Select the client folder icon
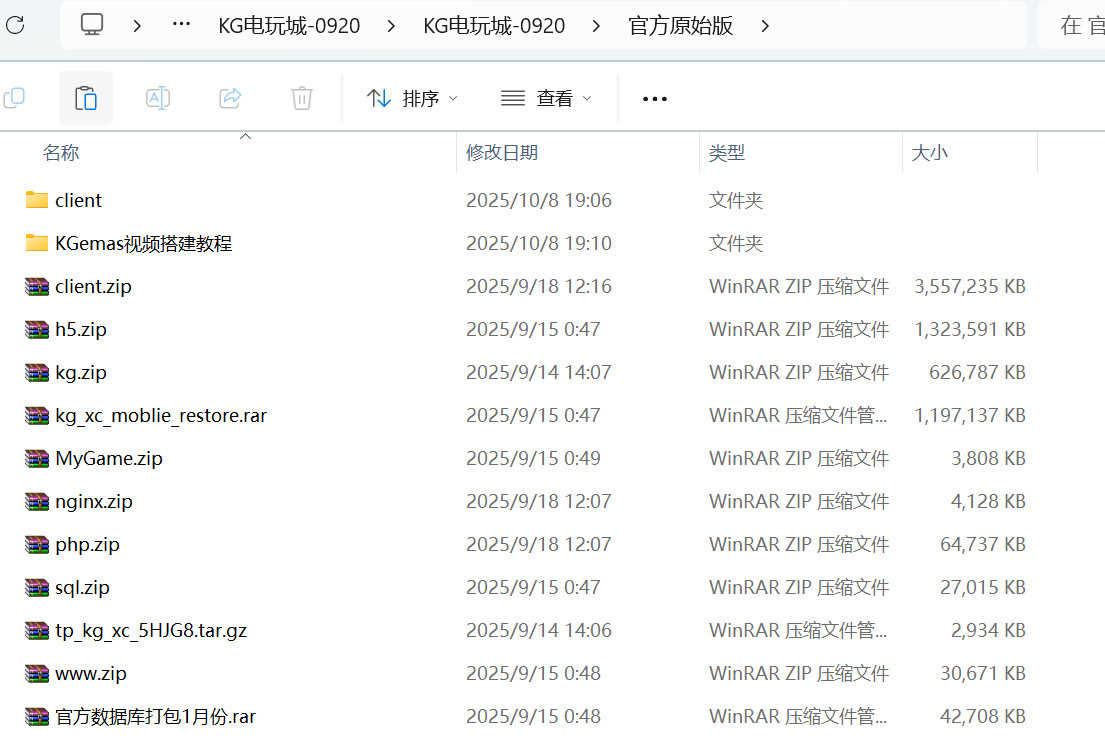 (37, 200)
